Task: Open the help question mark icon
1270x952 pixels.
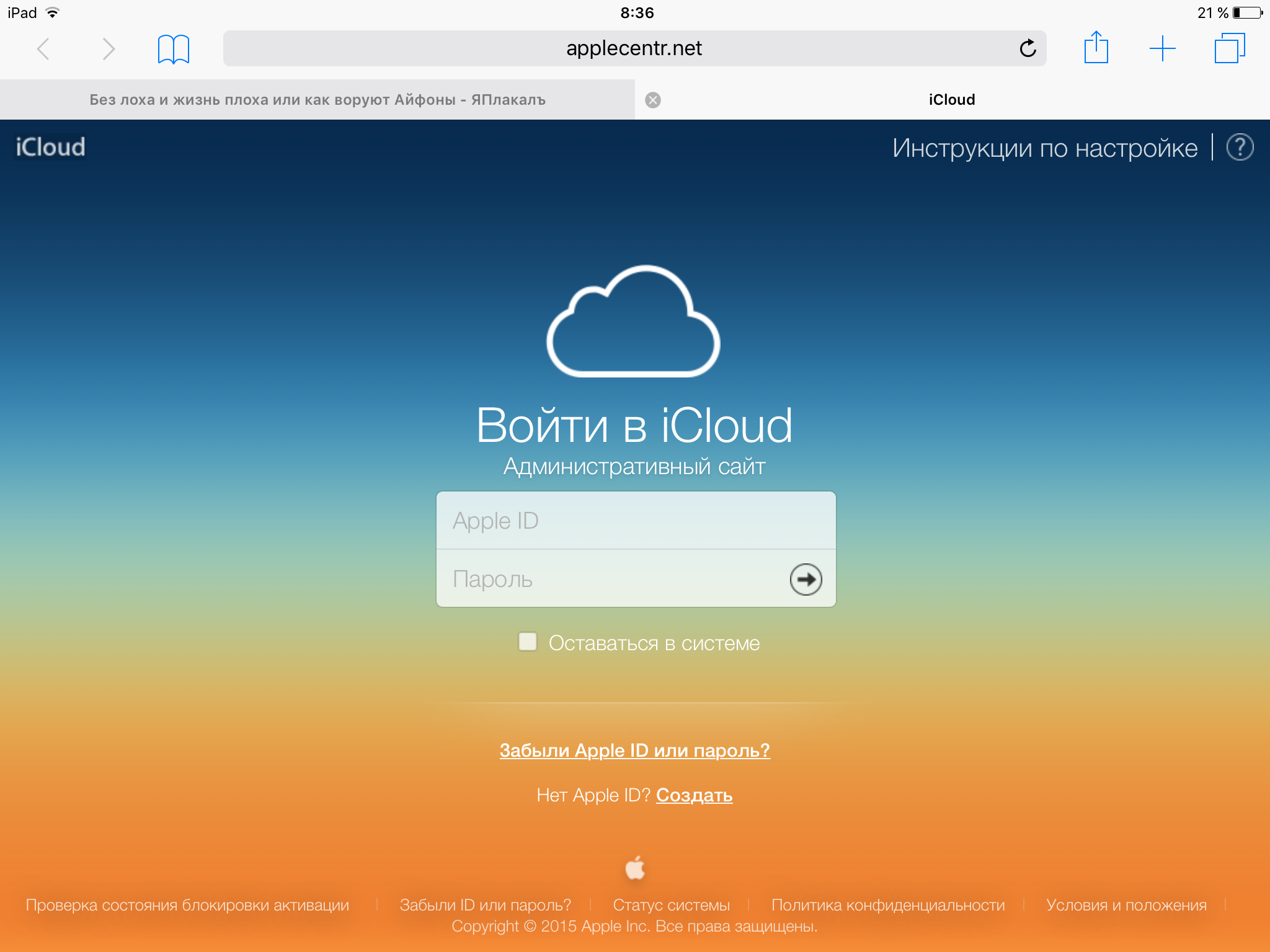Action: tap(1240, 148)
